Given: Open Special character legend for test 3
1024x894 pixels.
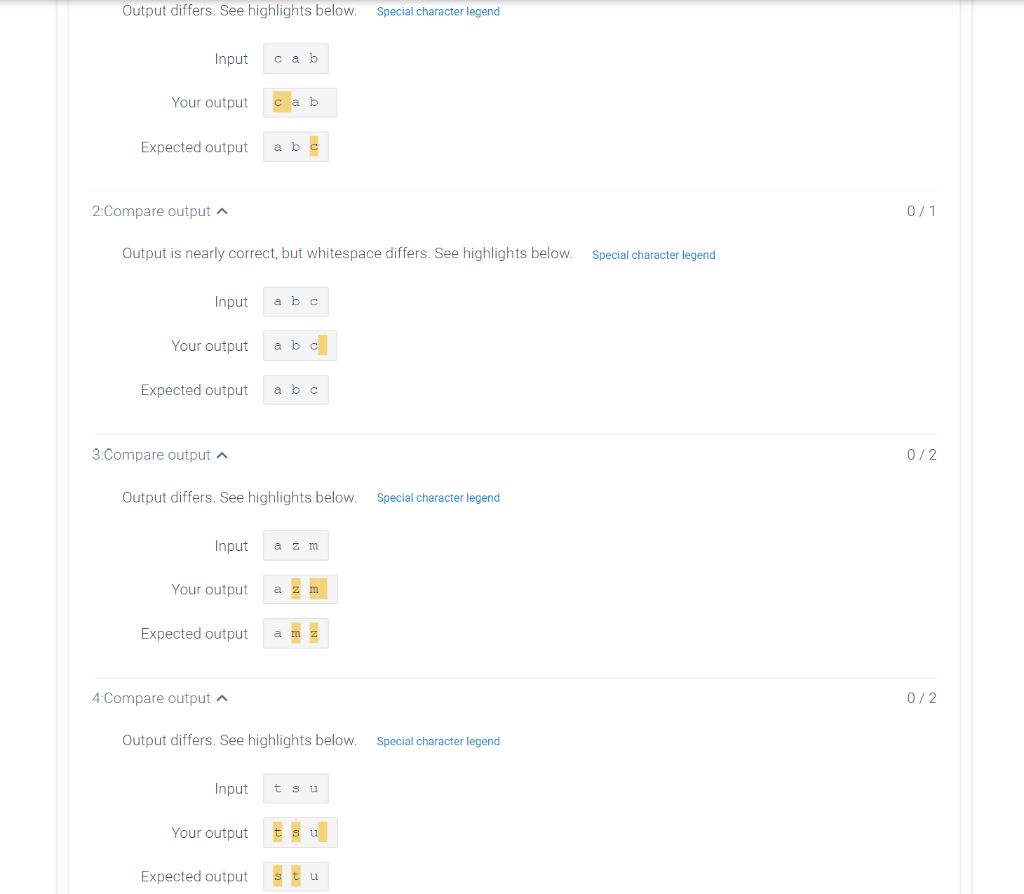Looking at the screenshot, I should click(438, 498).
